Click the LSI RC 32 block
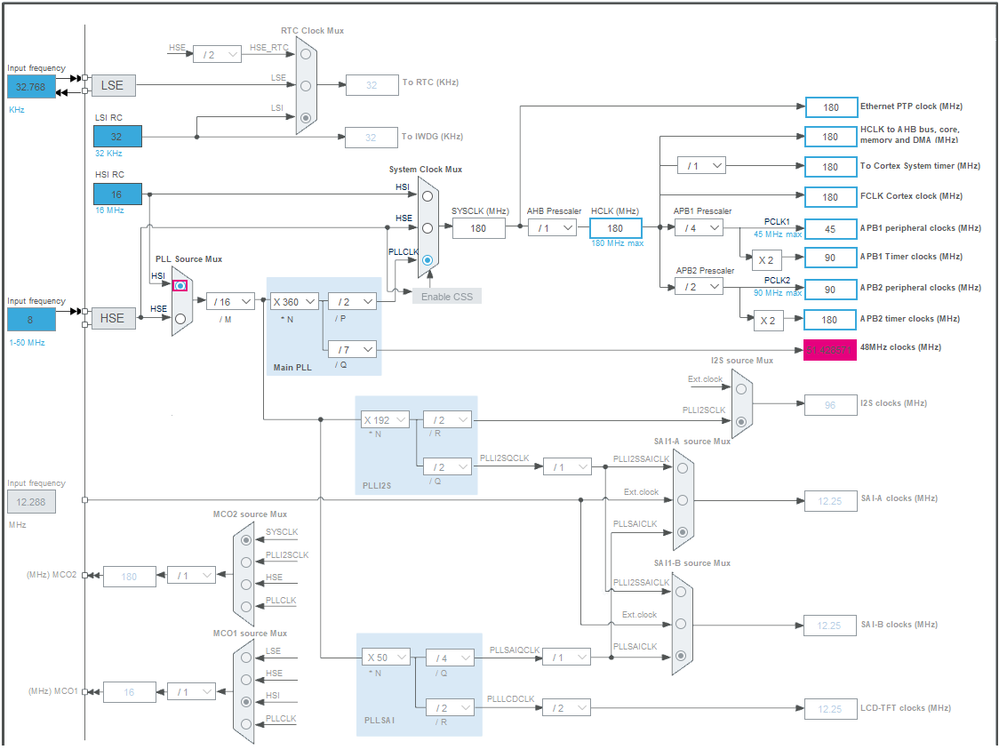This screenshot has width=999, height=748. (x=117, y=136)
